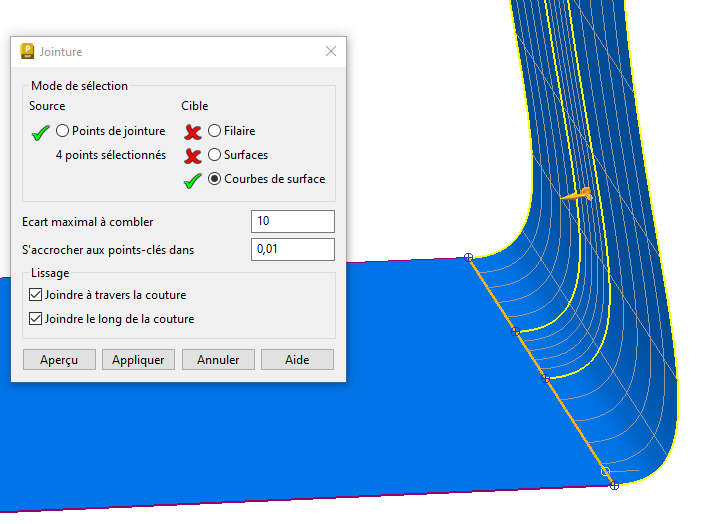The width and height of the screenshot is (726, 524).
Task: Toggle Joindre à travers la couture checkbox
Action: tap(36, 295)
